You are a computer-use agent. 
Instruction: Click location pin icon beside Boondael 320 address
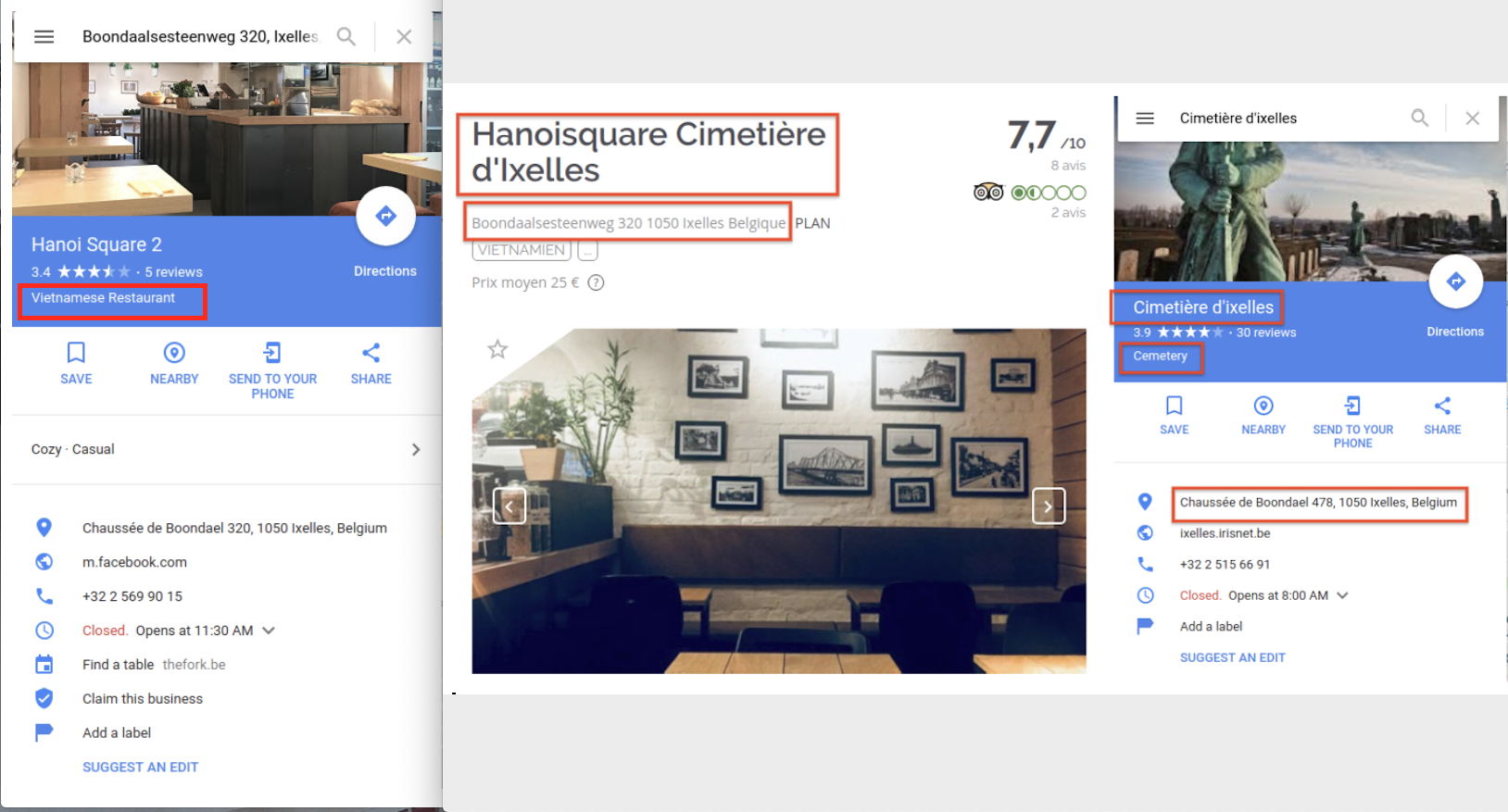point(44,528)
